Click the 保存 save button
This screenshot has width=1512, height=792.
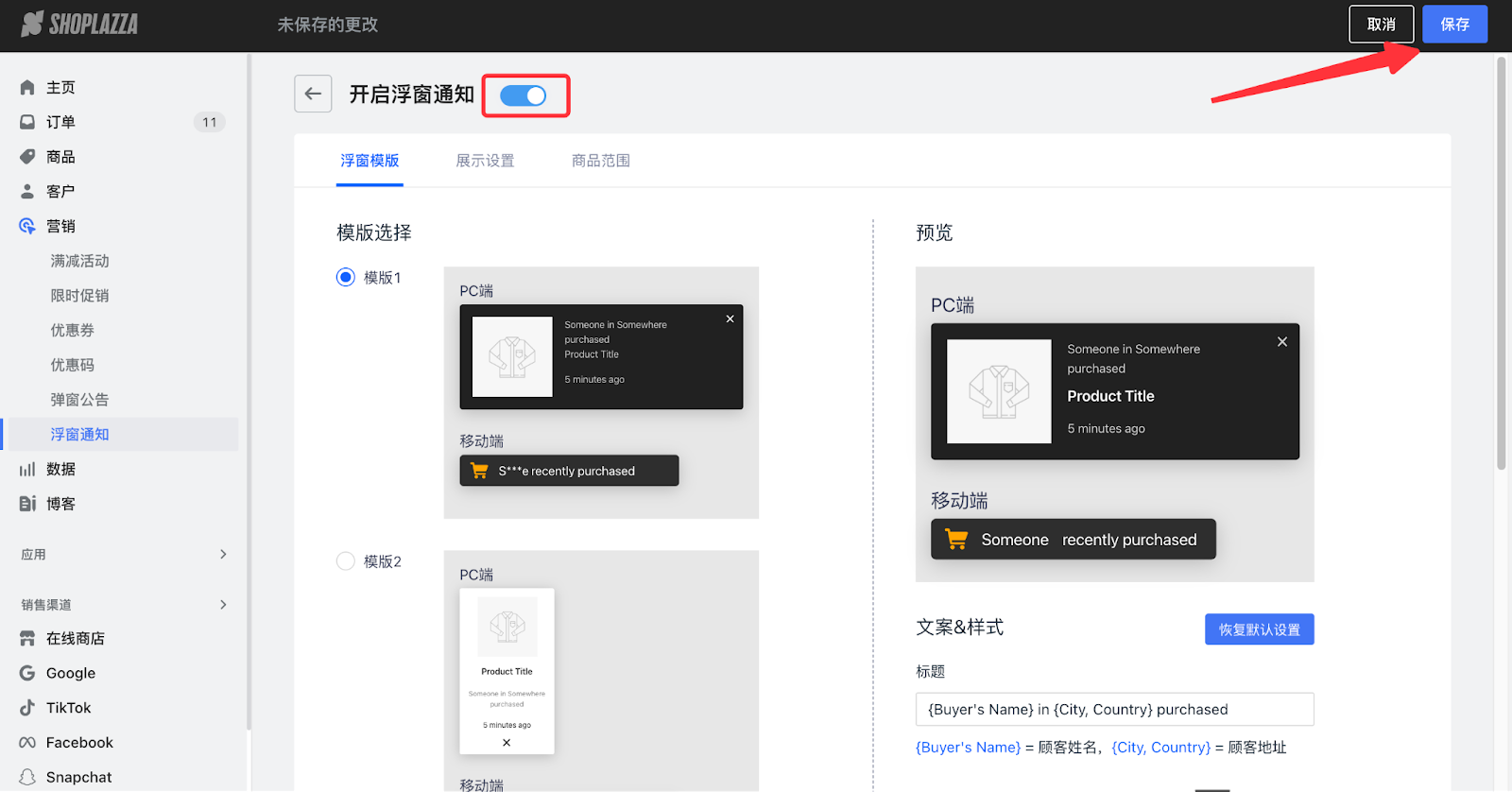tap(1454, 25)
